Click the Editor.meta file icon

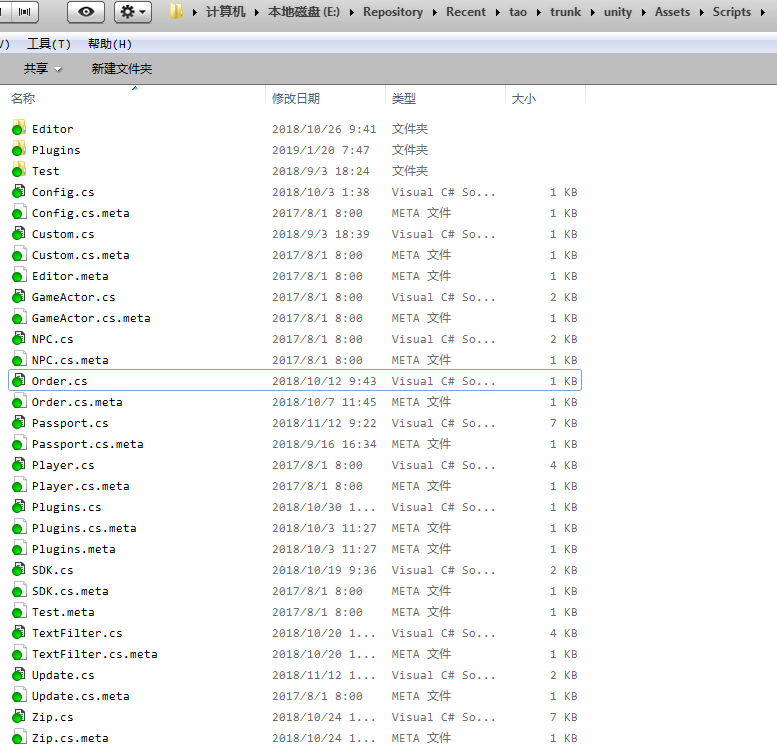(x=18, y=275)
